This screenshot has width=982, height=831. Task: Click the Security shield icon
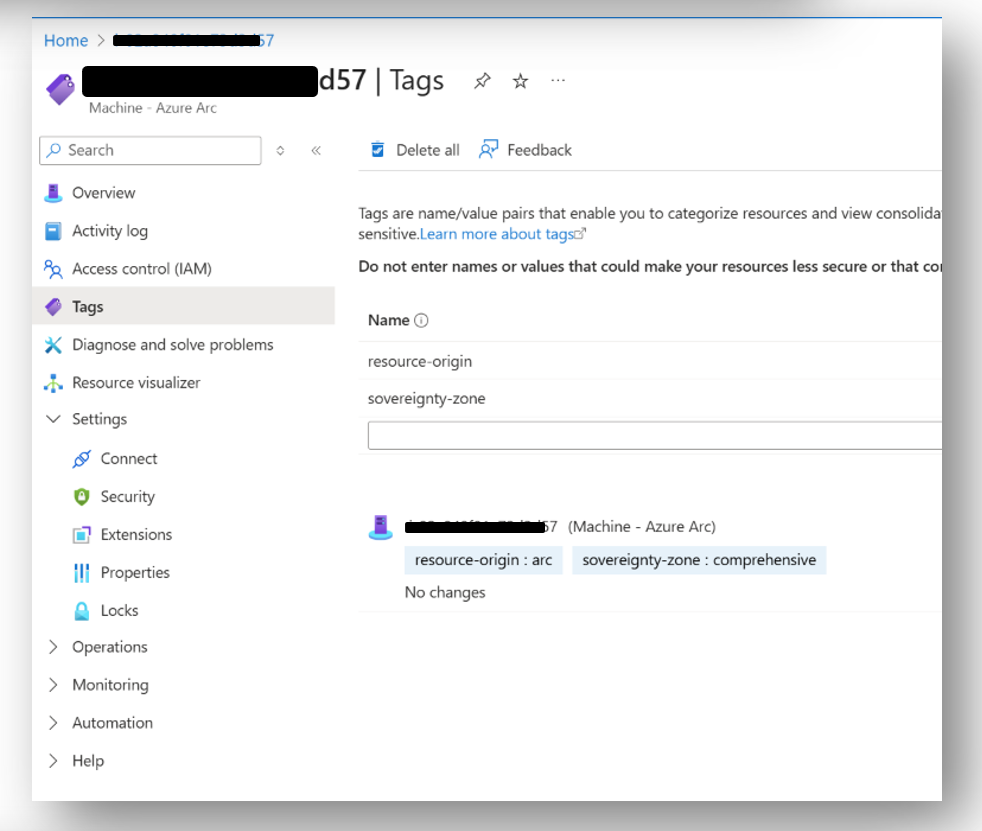[81, 497]
